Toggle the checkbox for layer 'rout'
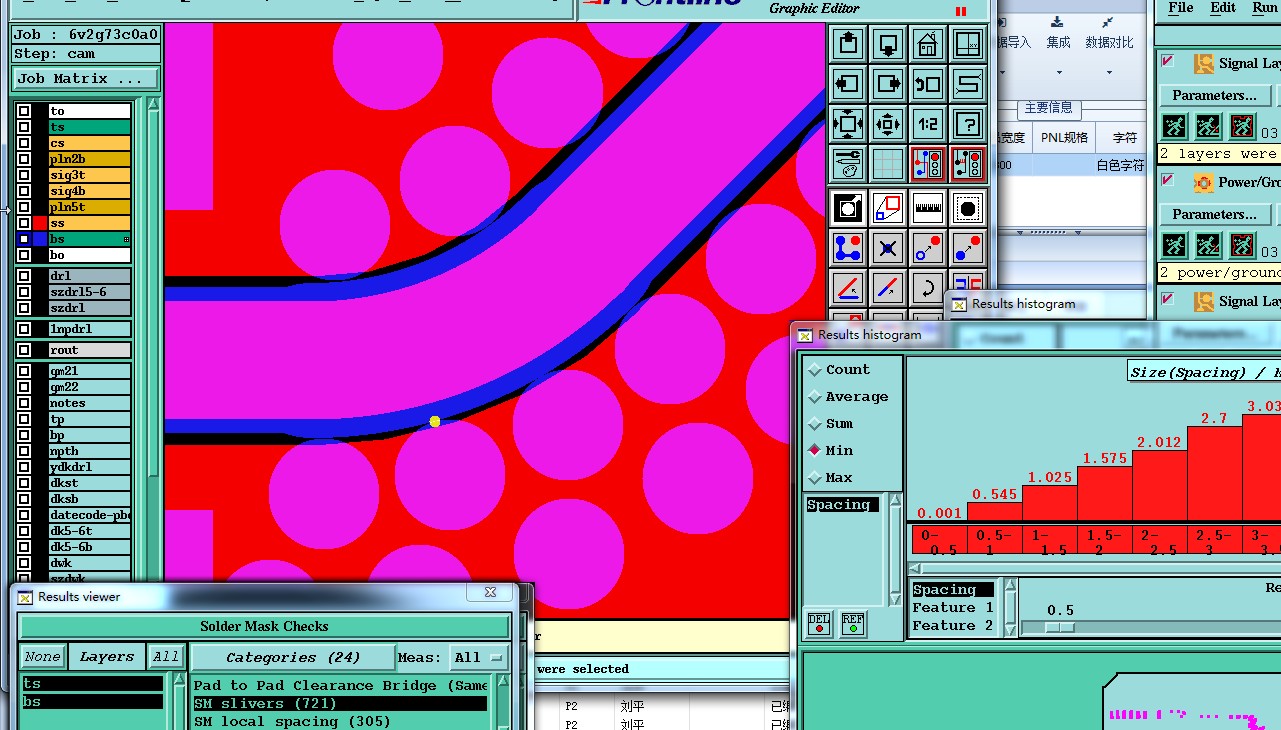The image size is (1281, 730). click(24, 350)
